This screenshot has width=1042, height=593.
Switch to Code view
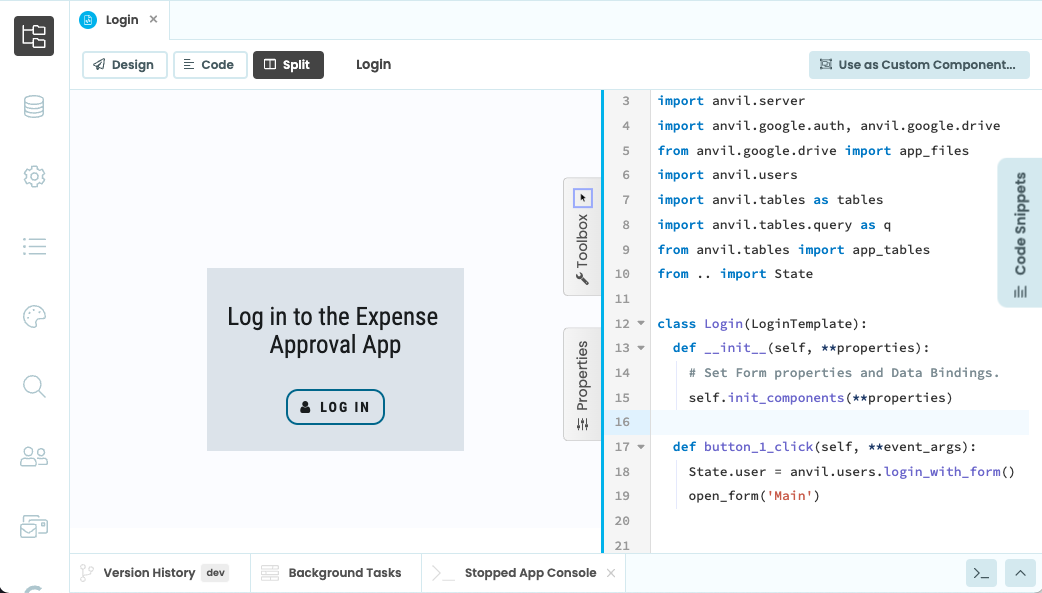tap(210, 65)
